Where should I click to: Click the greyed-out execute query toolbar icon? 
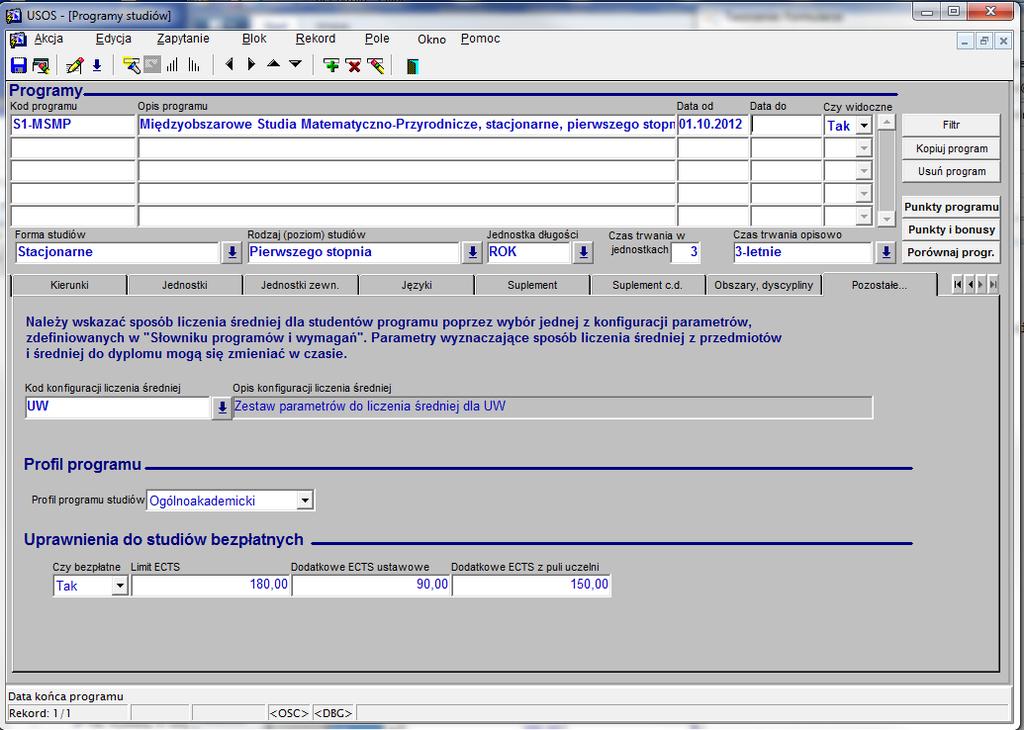click(152, 65)
